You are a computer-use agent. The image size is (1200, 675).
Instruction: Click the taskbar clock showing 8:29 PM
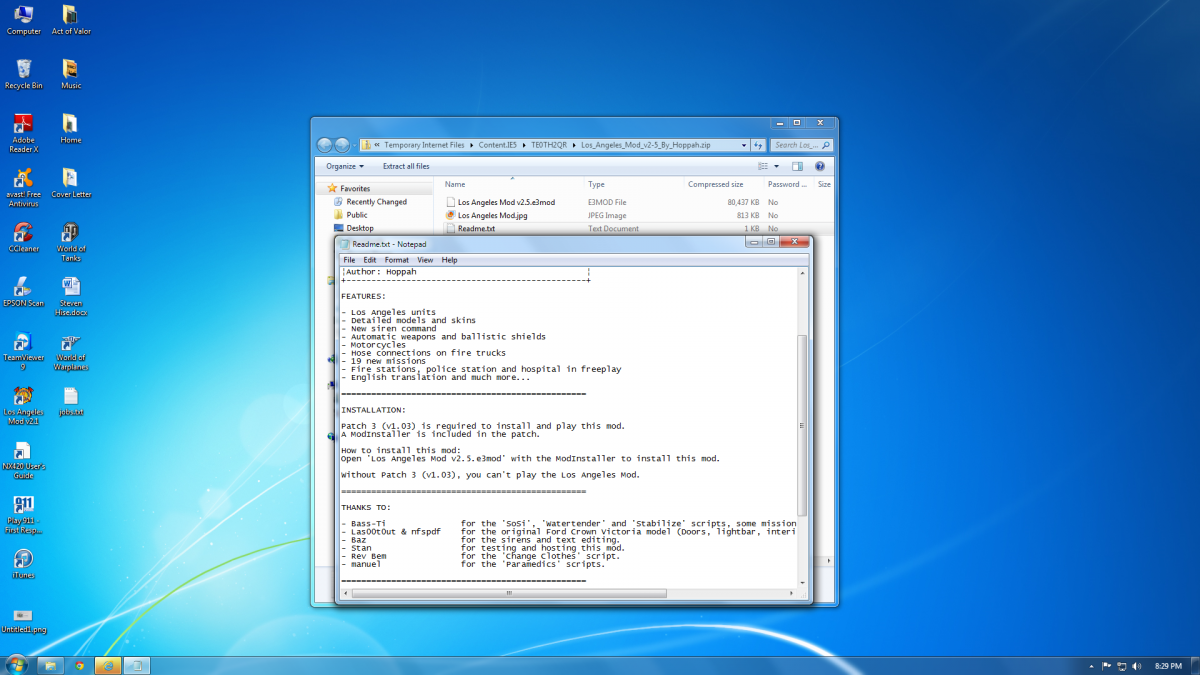point(1166,665)
